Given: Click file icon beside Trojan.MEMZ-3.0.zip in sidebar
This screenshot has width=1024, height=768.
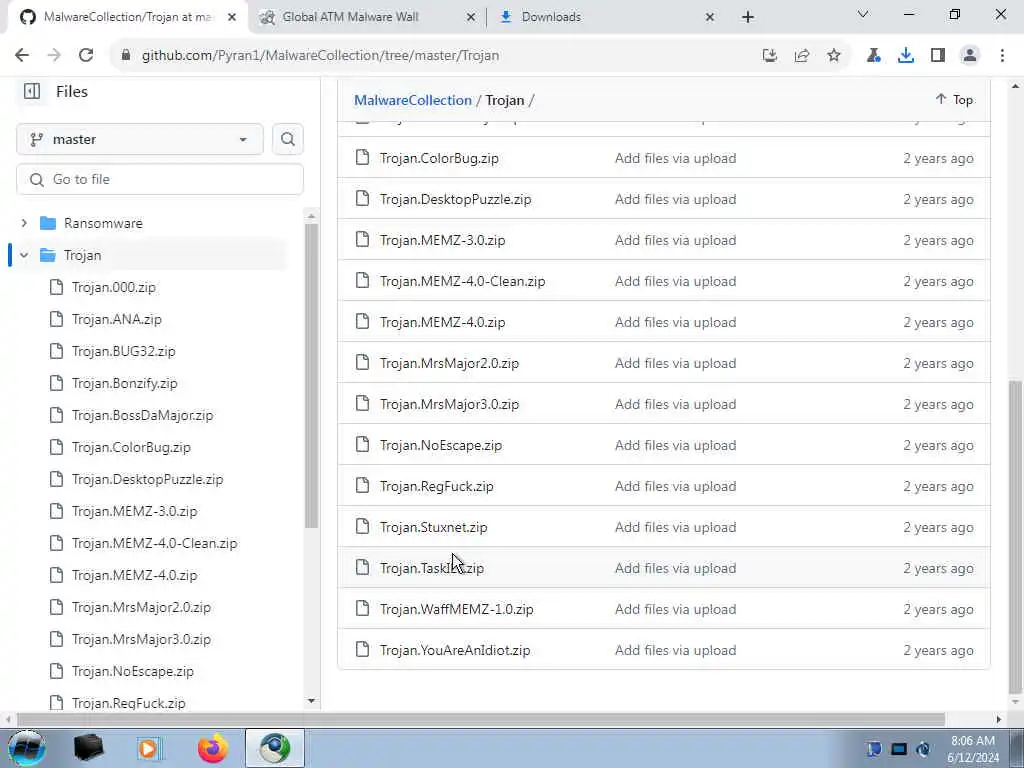Looking at the screenshot, I should coord(57,511).
